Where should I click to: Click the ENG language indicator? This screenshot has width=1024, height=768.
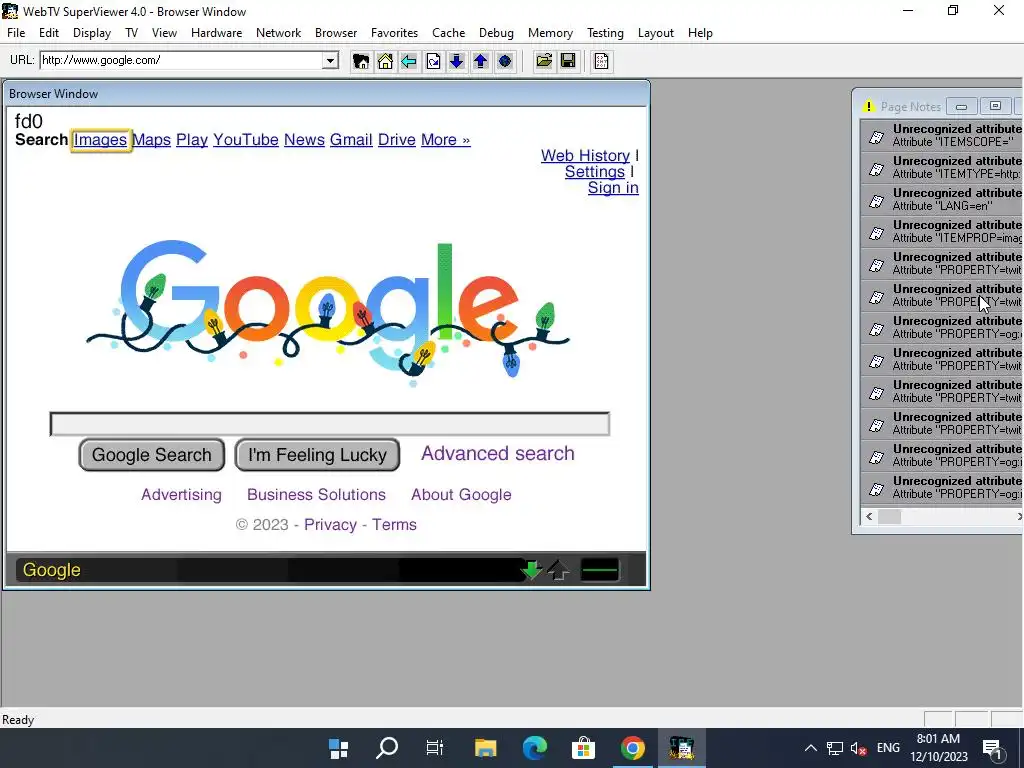pyautogui.click(x=888, y=748)
